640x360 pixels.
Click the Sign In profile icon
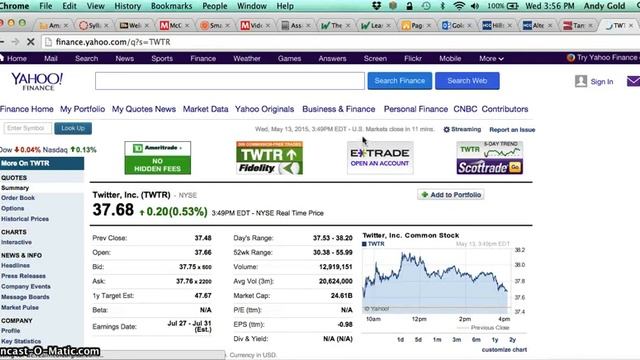581,81
